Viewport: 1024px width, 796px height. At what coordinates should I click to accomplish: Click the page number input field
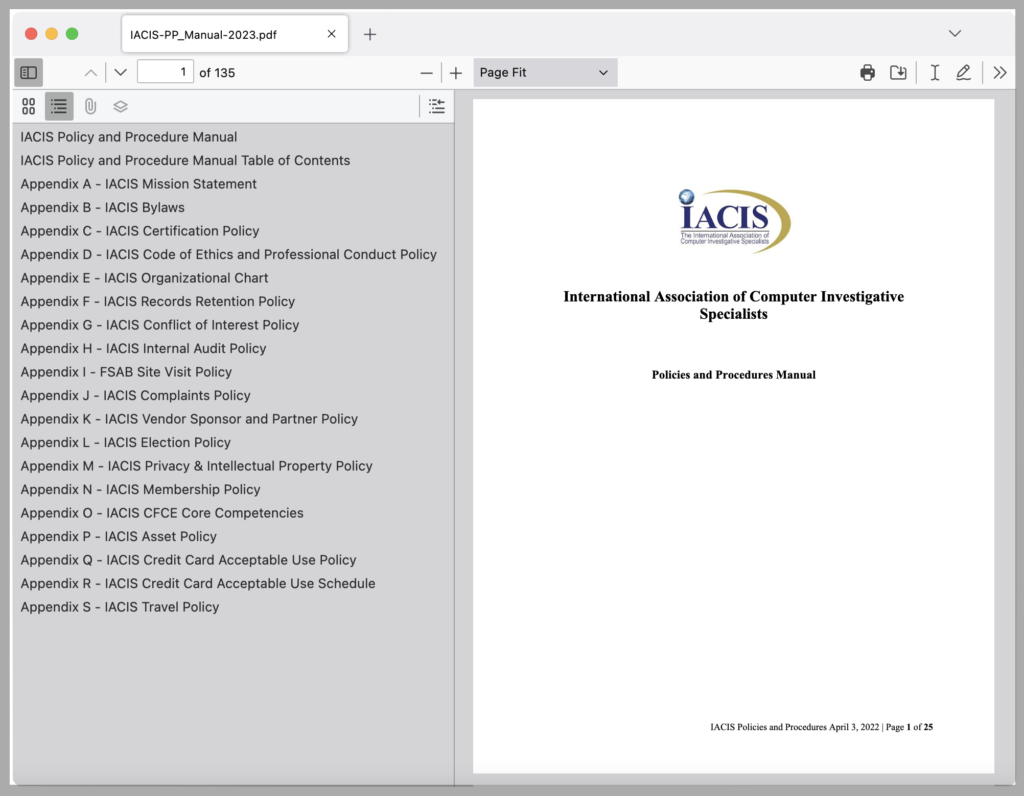(x=165, y=72)
